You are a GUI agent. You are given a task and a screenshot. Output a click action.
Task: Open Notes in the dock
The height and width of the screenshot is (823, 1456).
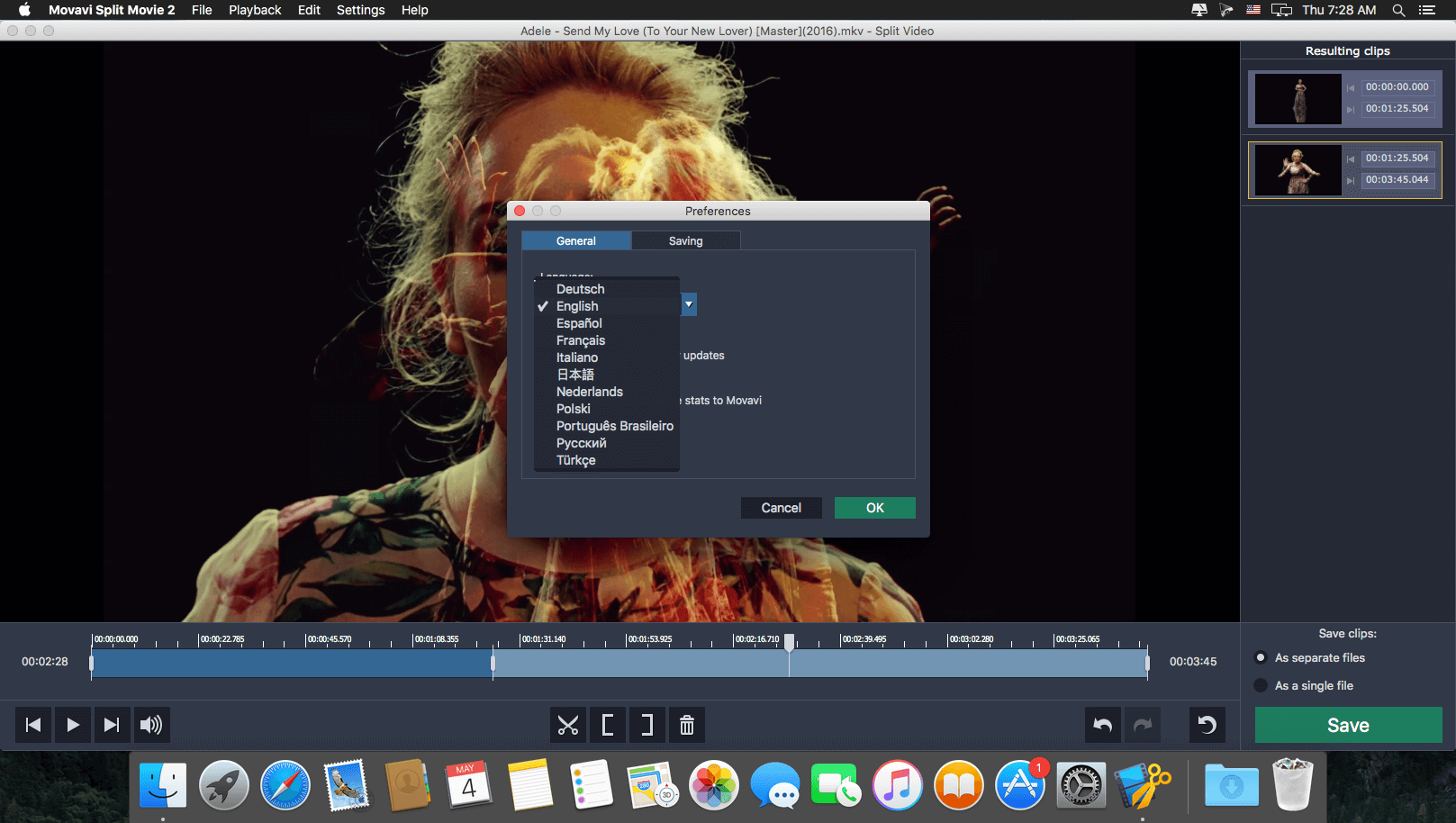(x=530, y=785)
